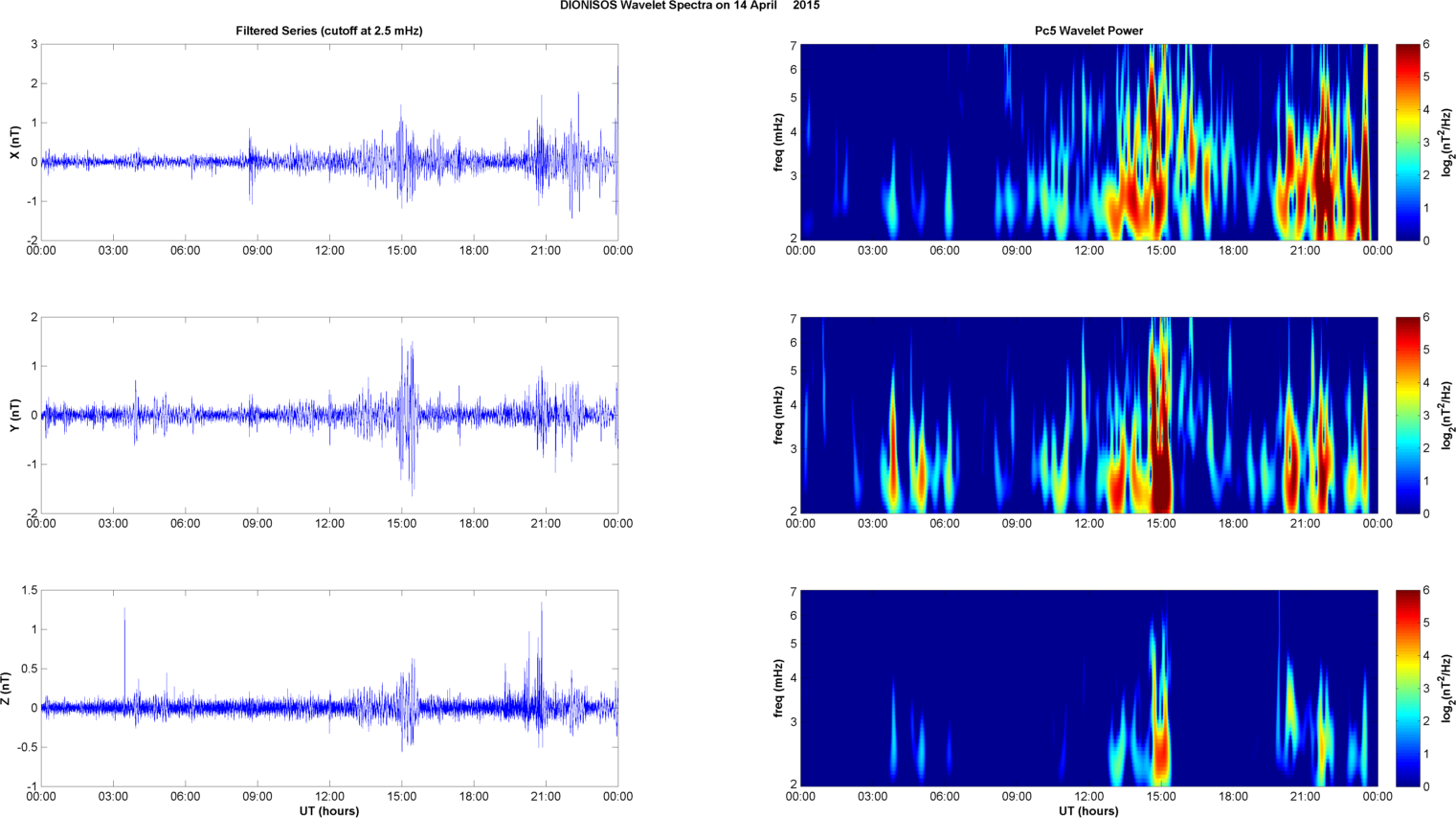Click the middle wavelet power spectrogram
Image resolution: width=1456 pixels, height=818 pixels.
pyautogui.click(x=1088, y=415)
